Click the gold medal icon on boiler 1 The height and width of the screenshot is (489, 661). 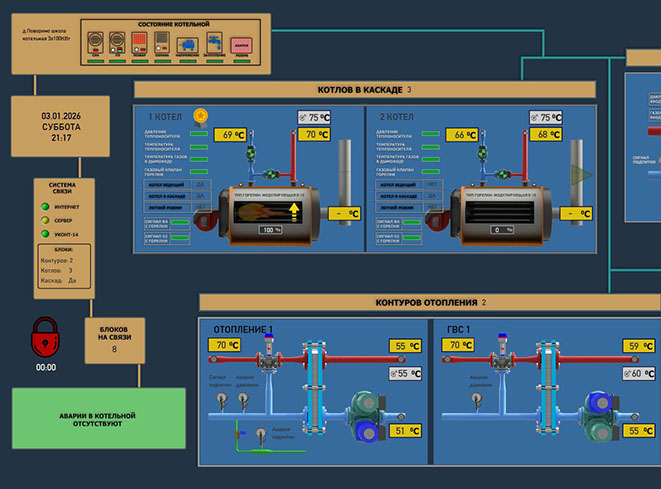coord(200,115)
